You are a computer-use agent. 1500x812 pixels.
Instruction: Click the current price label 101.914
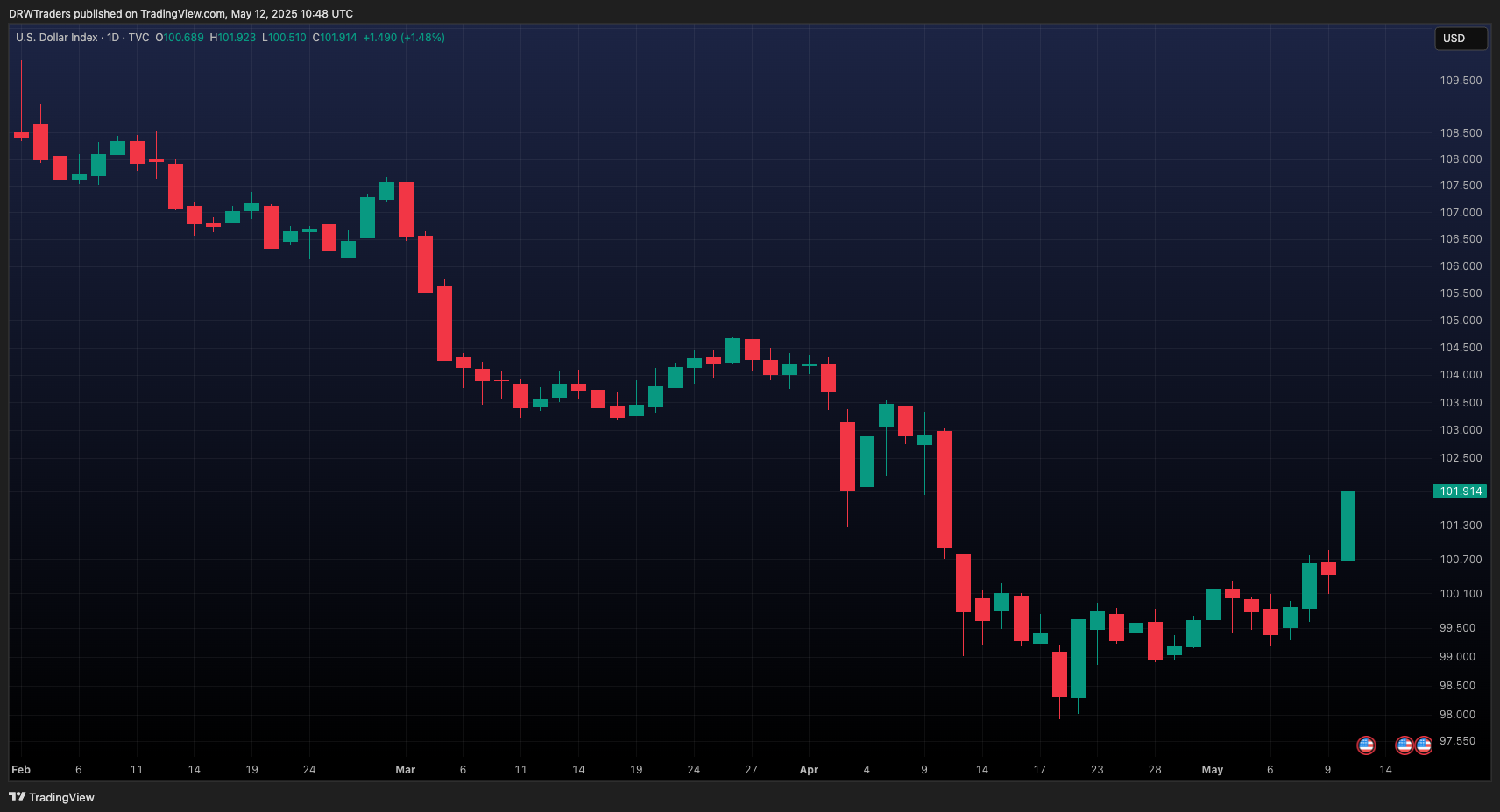coord(1460,491)
